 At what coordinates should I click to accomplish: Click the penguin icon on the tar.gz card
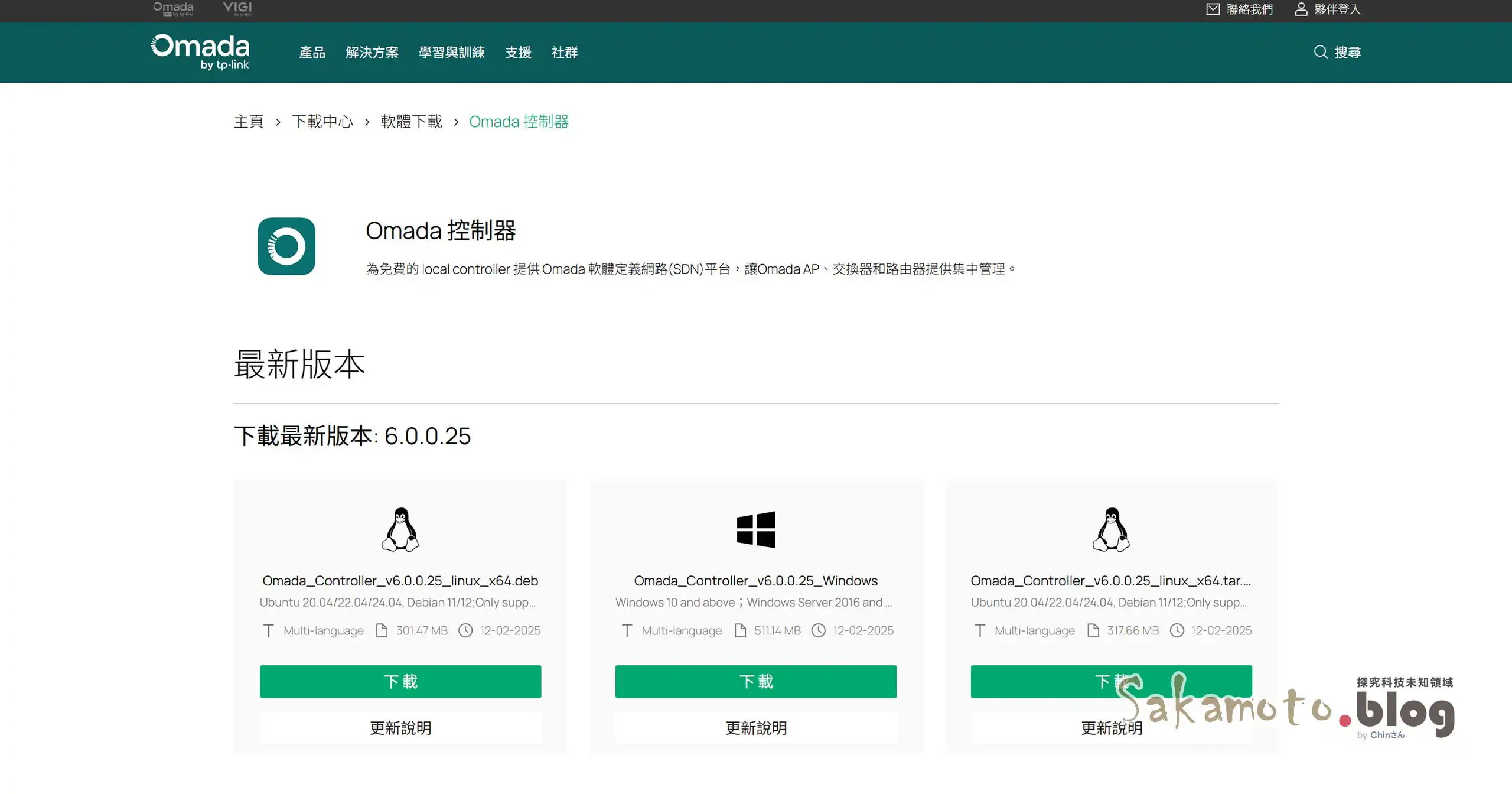[1111, 530]
